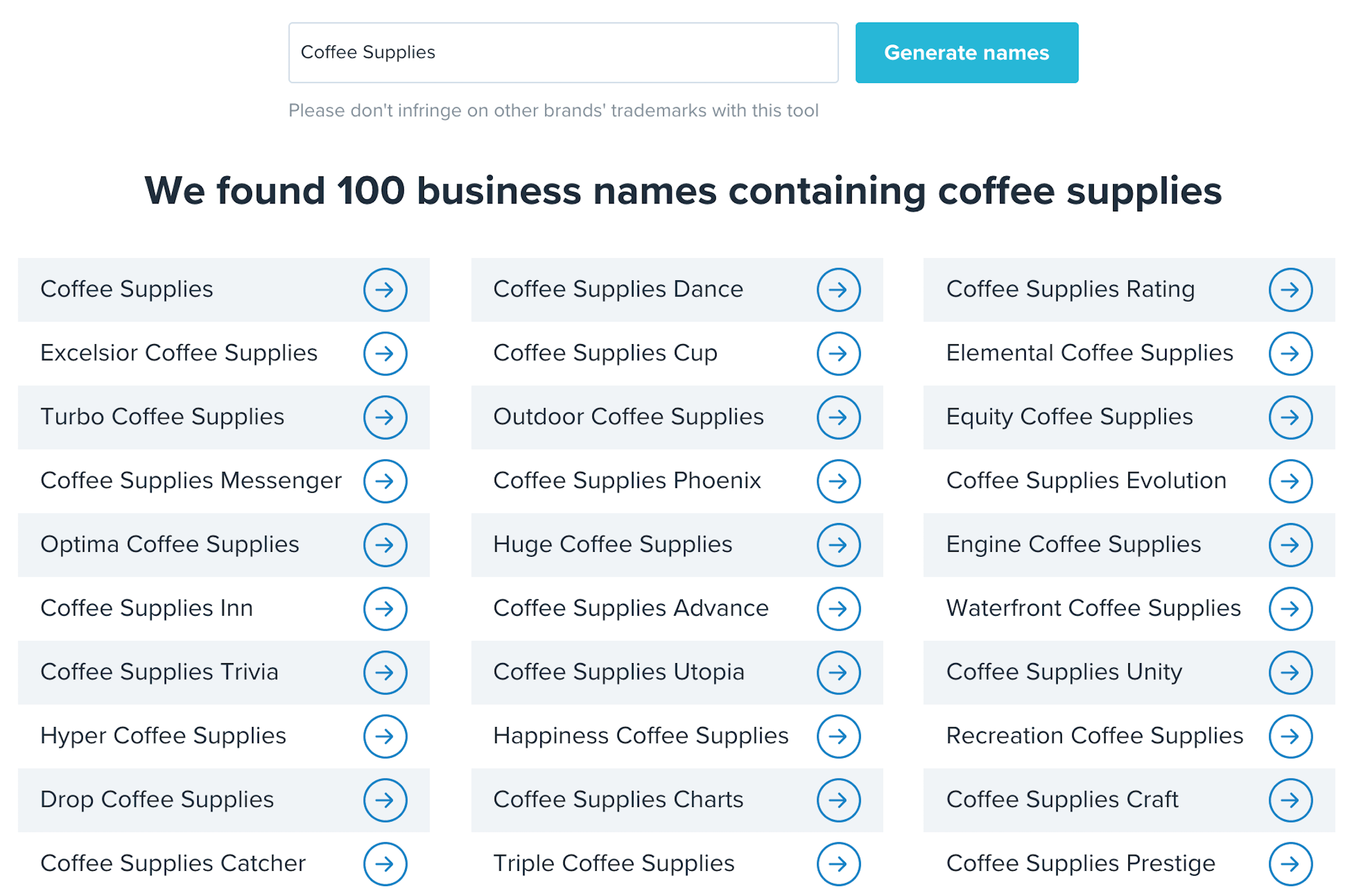Click arrow next to Coffee Supplies Prestige
This screenshot has height=896, width=1352.
click(1290, 863)
